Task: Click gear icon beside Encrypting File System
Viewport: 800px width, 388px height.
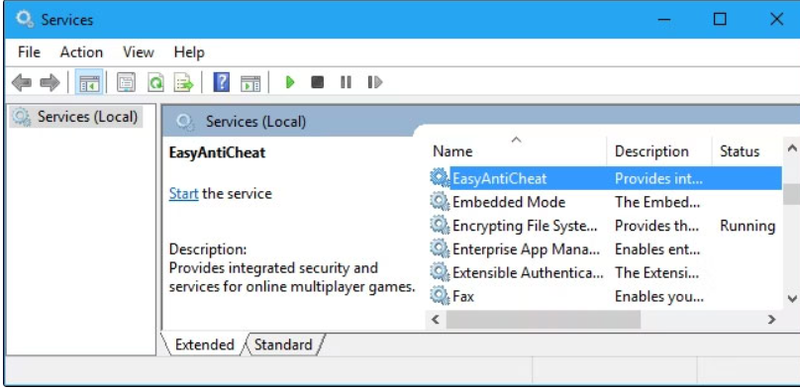Action: pyautogui.click(x=439, y=225)
